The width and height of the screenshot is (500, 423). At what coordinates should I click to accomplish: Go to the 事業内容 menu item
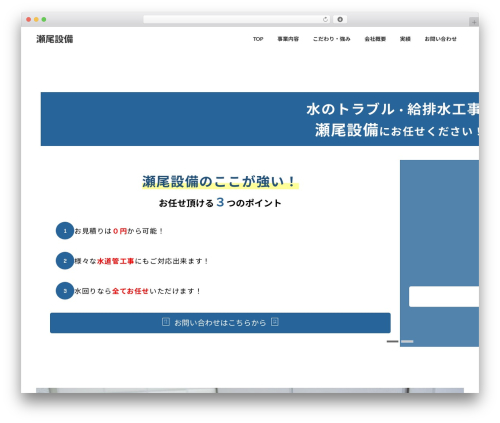click(288, 39)
